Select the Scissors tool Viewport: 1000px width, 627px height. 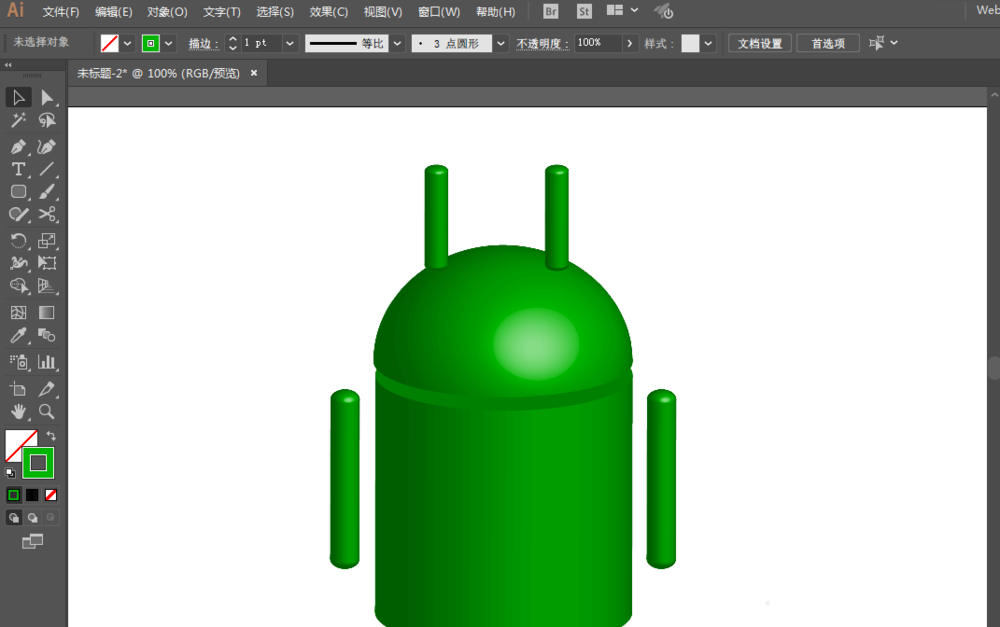tap(47, 214)
